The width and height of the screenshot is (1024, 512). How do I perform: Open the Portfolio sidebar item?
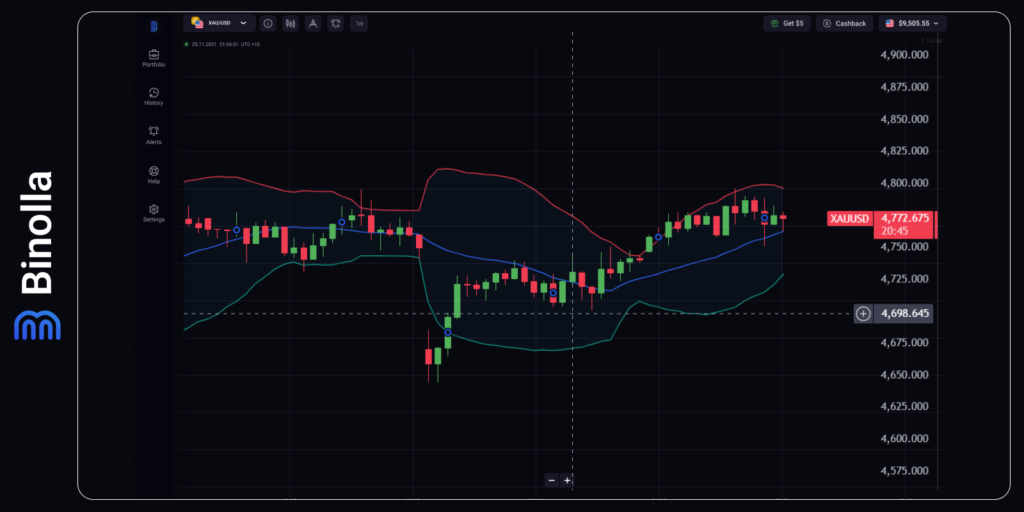[x=153, y=58]
